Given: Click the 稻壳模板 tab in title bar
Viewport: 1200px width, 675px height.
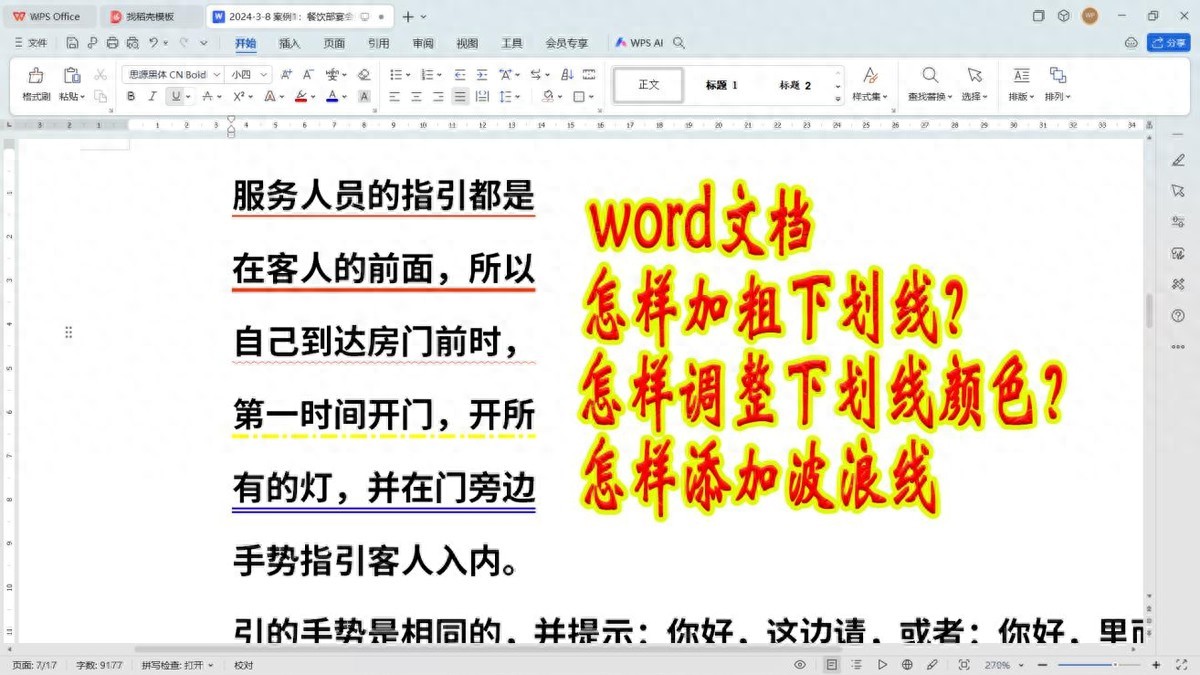Looking at the screenshot, I should (149, 17).
